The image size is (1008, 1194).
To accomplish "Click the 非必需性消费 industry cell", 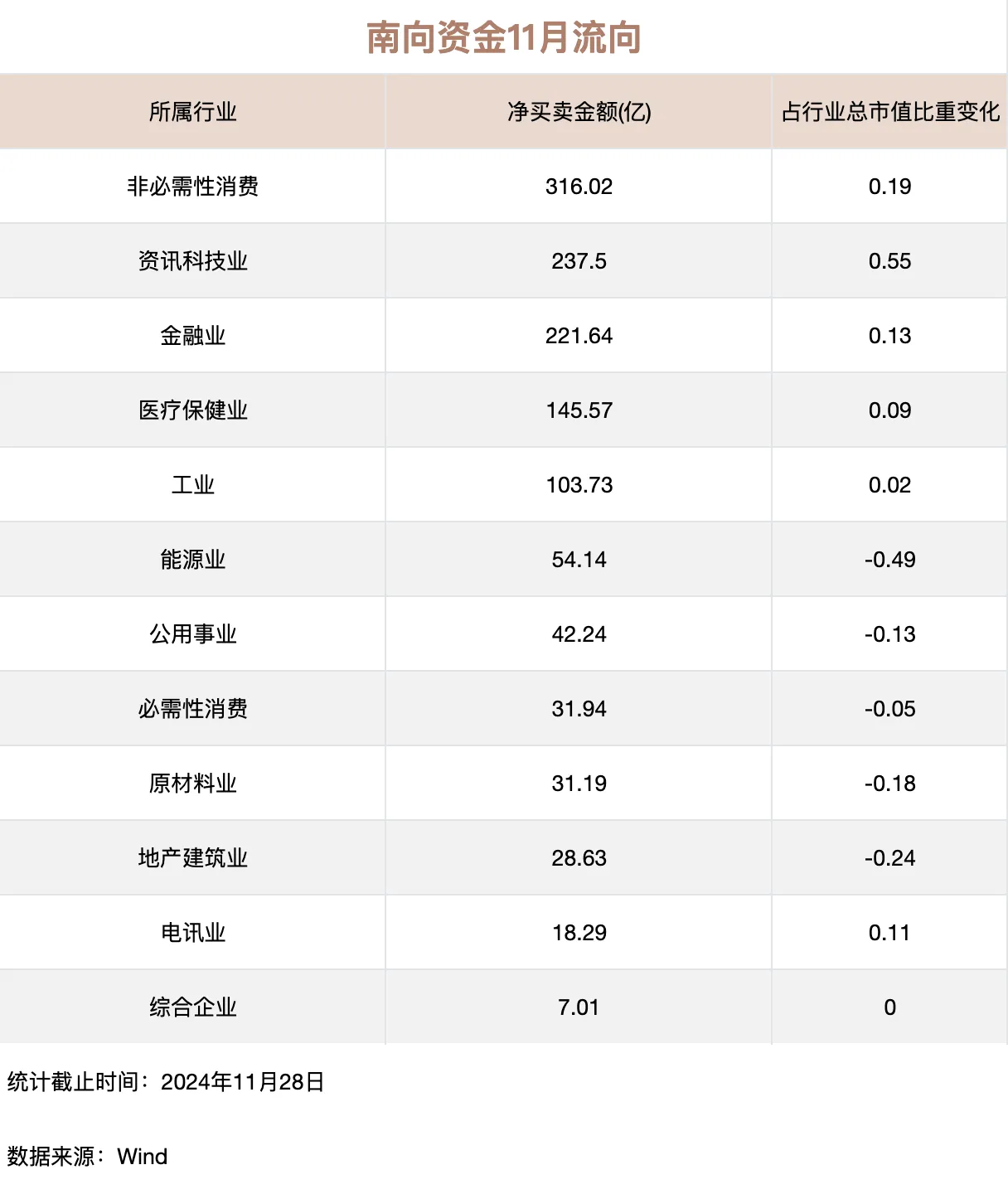I will point(192,187).
